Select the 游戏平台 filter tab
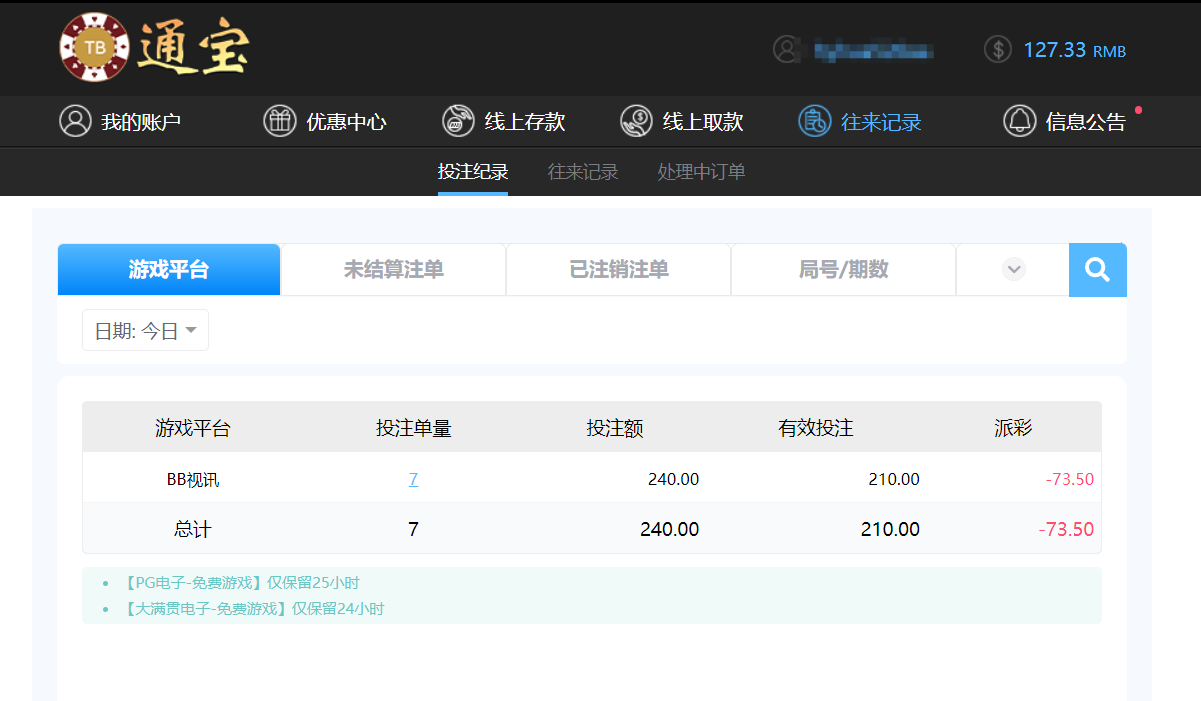 pyautogui.click(x=168, y=269)
